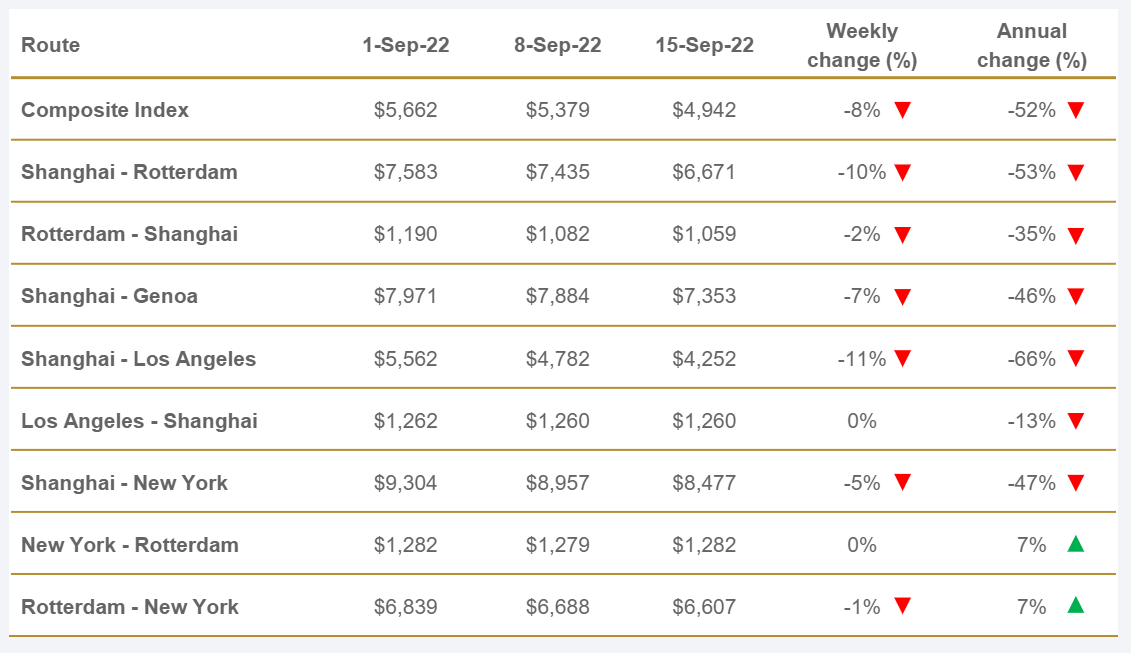Click the red annual change arrow for Shanghai - Rotterdam

coord(1076,172)
